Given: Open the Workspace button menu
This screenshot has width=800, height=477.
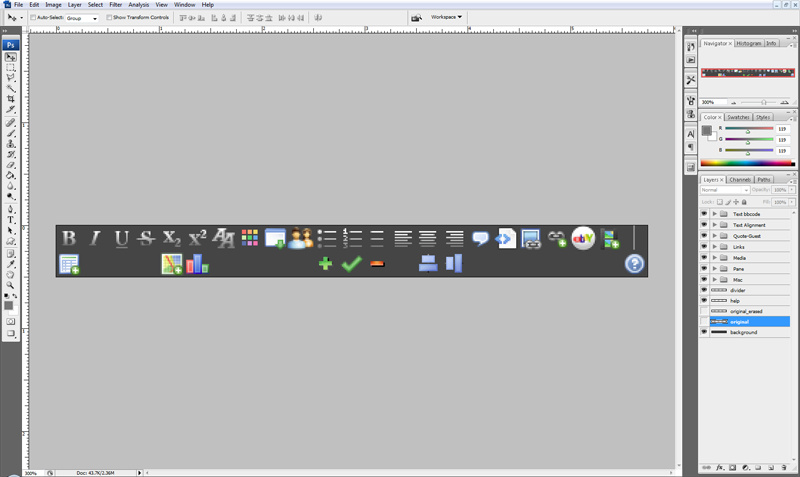Looking at the screenshot, I should [446, 17].
